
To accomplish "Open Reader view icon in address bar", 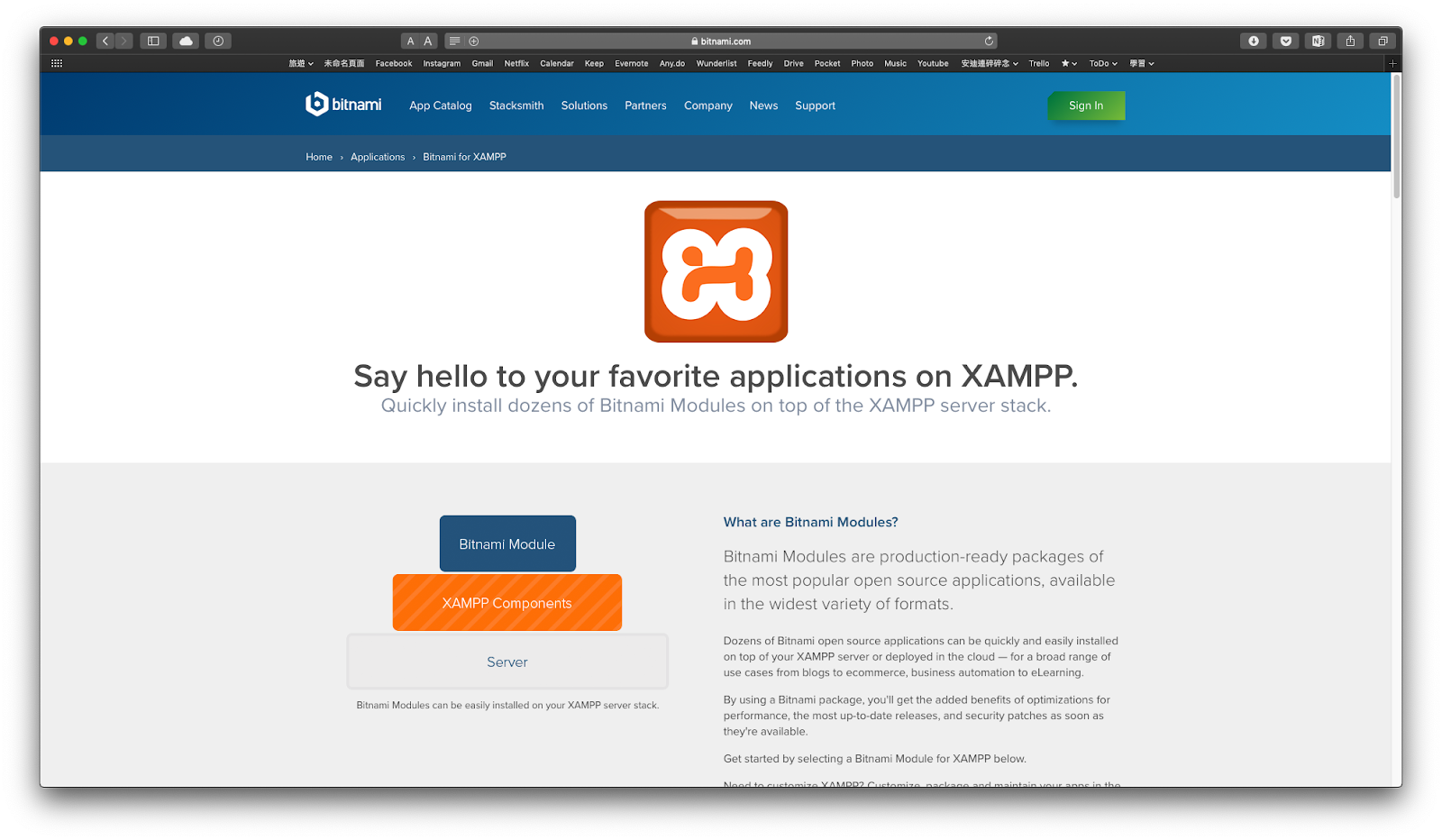I will pos(455,41).
